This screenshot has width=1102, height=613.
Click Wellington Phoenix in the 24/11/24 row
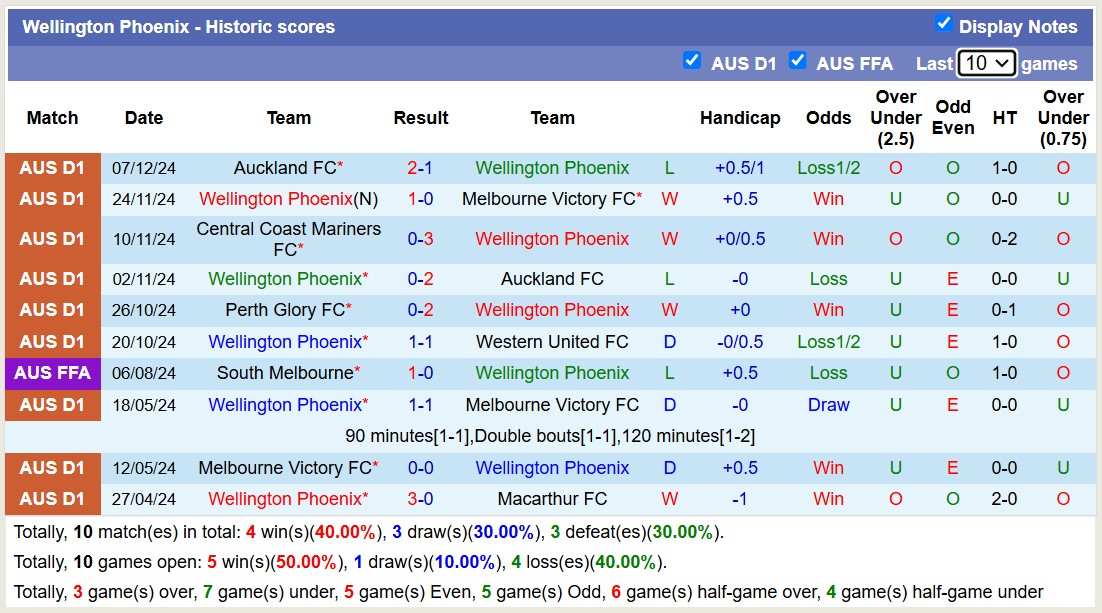276,199
